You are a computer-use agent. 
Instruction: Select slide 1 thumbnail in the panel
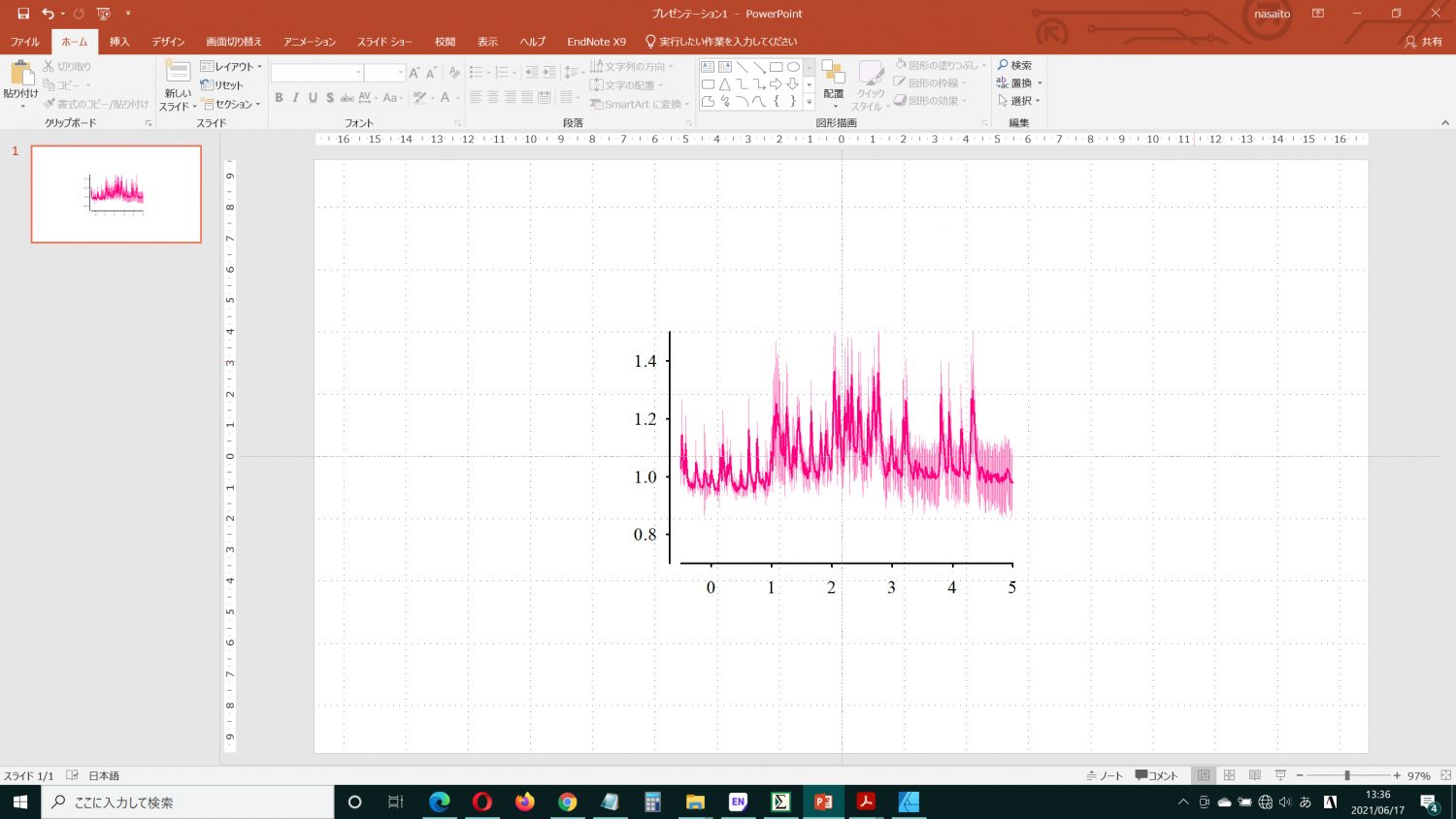coord(116,194)
